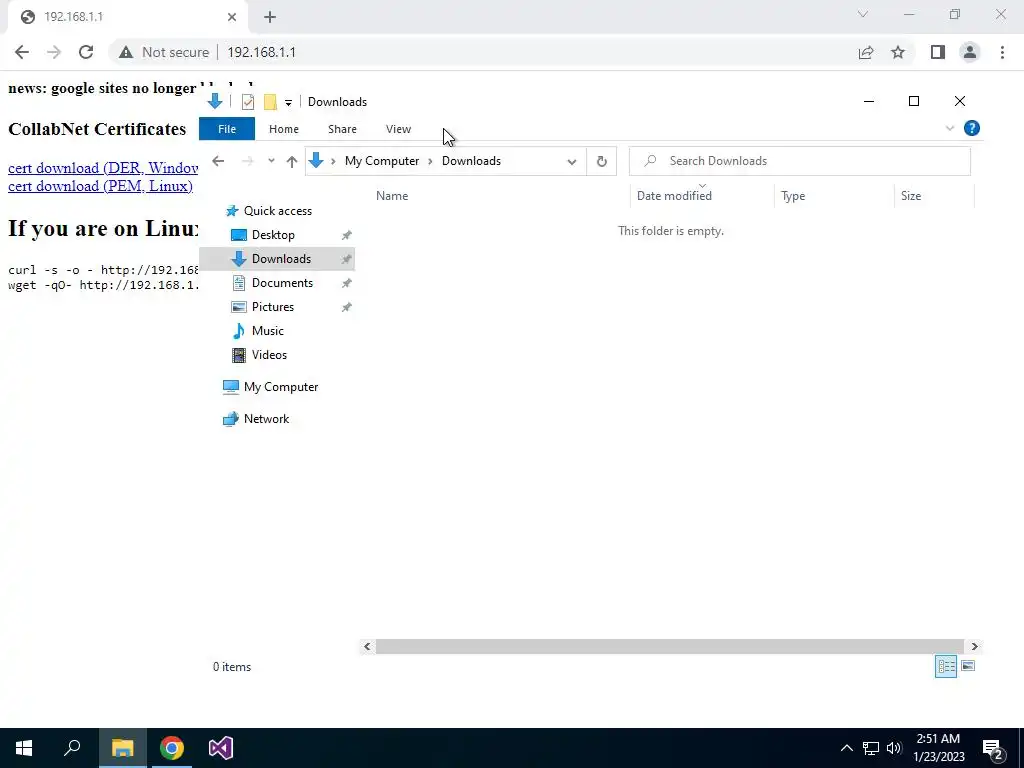Open Pictures in navigation pane
1024x768 pixels.
point(273,307)
